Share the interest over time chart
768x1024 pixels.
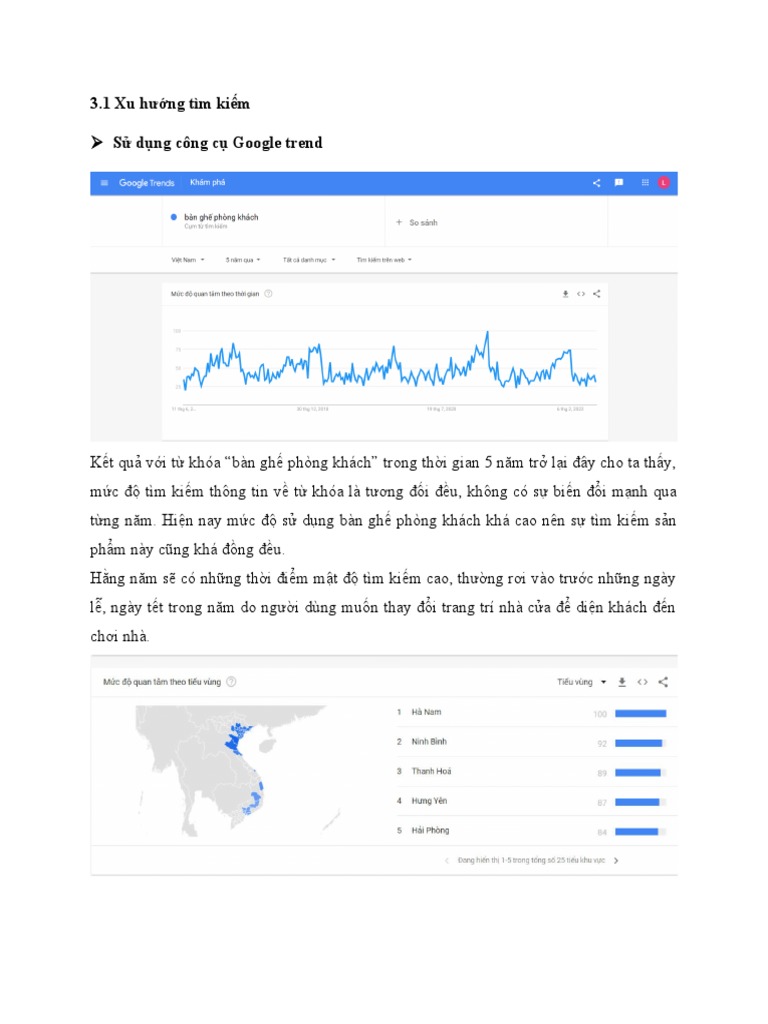597,294
